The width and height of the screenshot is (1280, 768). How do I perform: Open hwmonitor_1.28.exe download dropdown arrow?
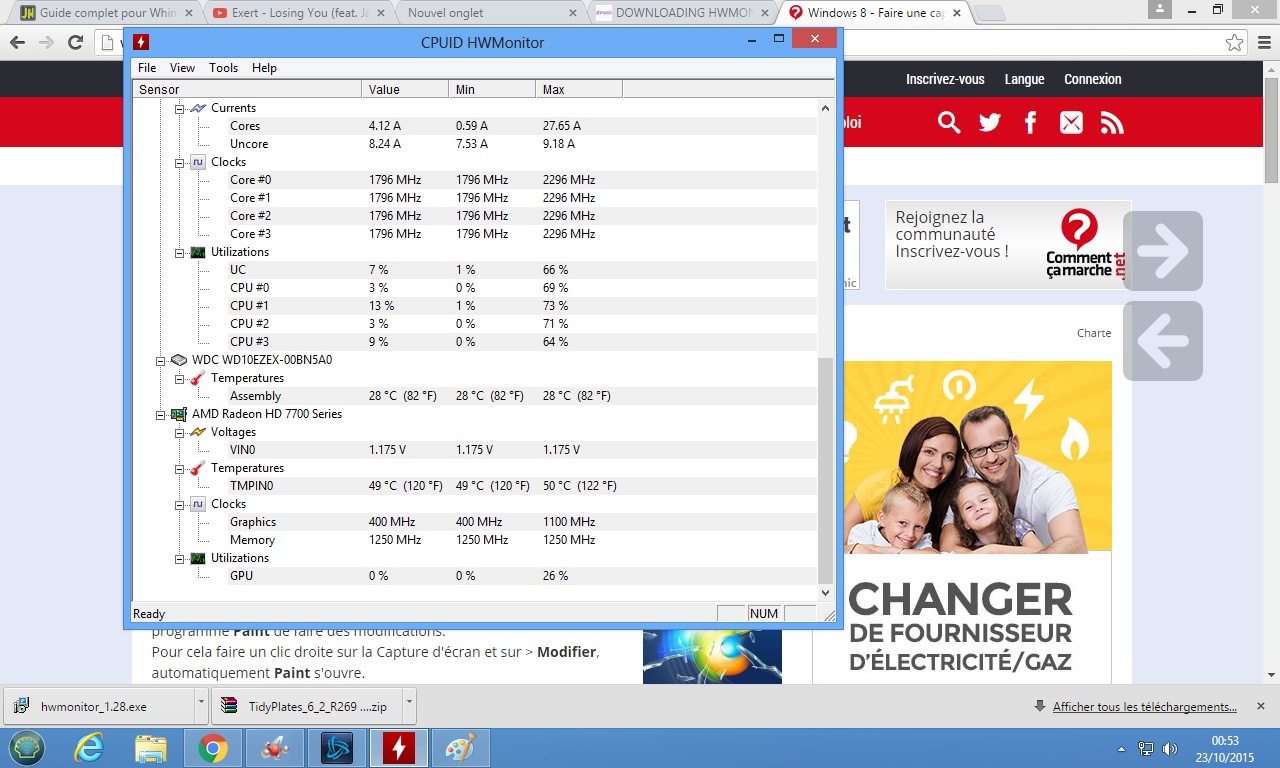(201, 705)
